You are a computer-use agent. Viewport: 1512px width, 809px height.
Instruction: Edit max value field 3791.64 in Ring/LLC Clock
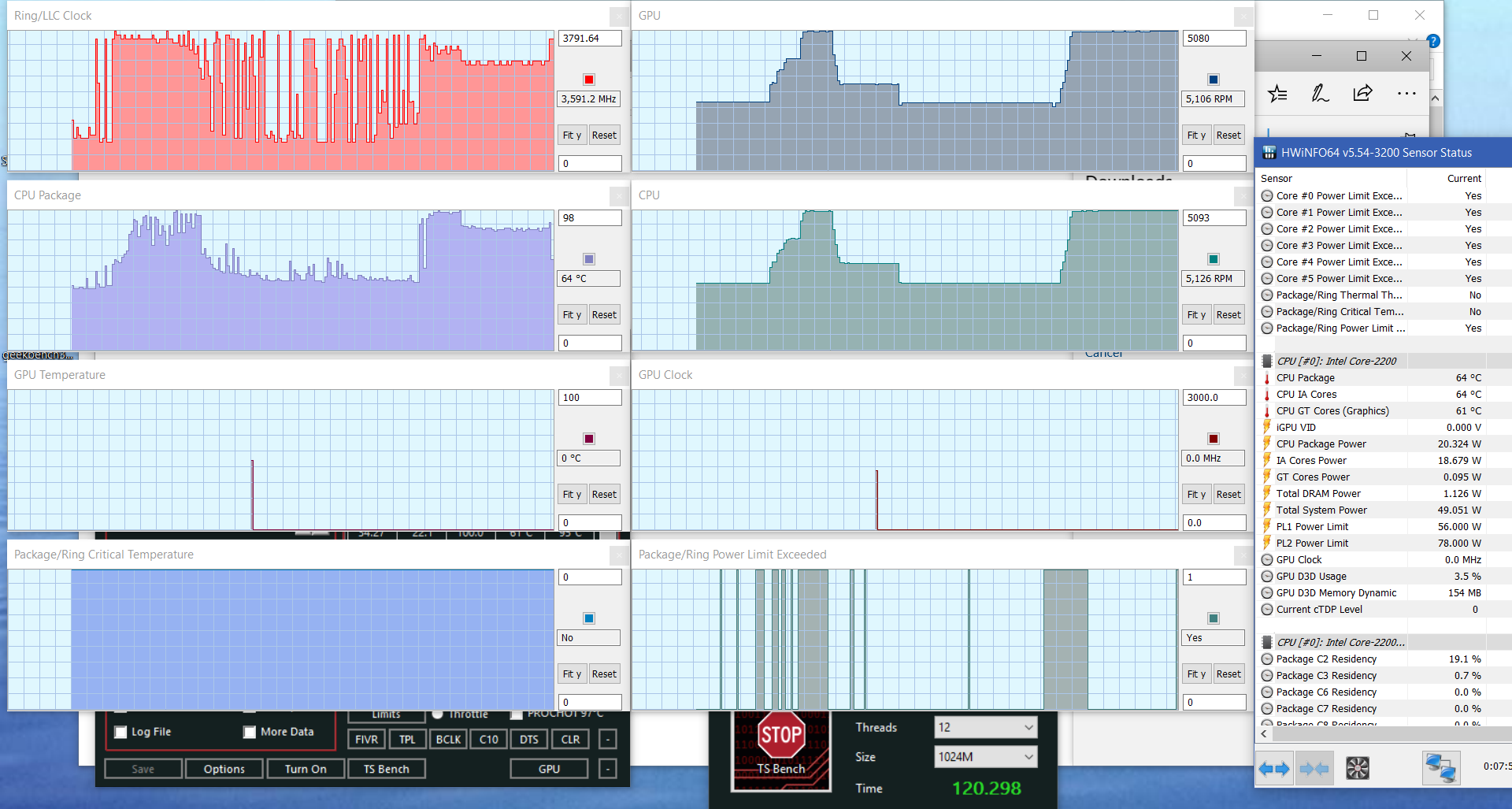[590, 39]
